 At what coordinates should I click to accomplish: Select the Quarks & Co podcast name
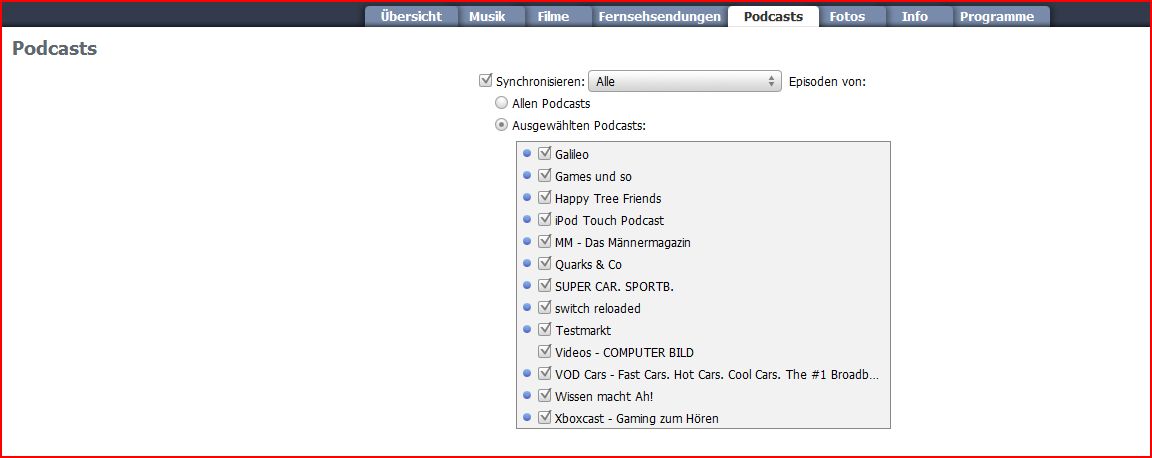point(588,265)
